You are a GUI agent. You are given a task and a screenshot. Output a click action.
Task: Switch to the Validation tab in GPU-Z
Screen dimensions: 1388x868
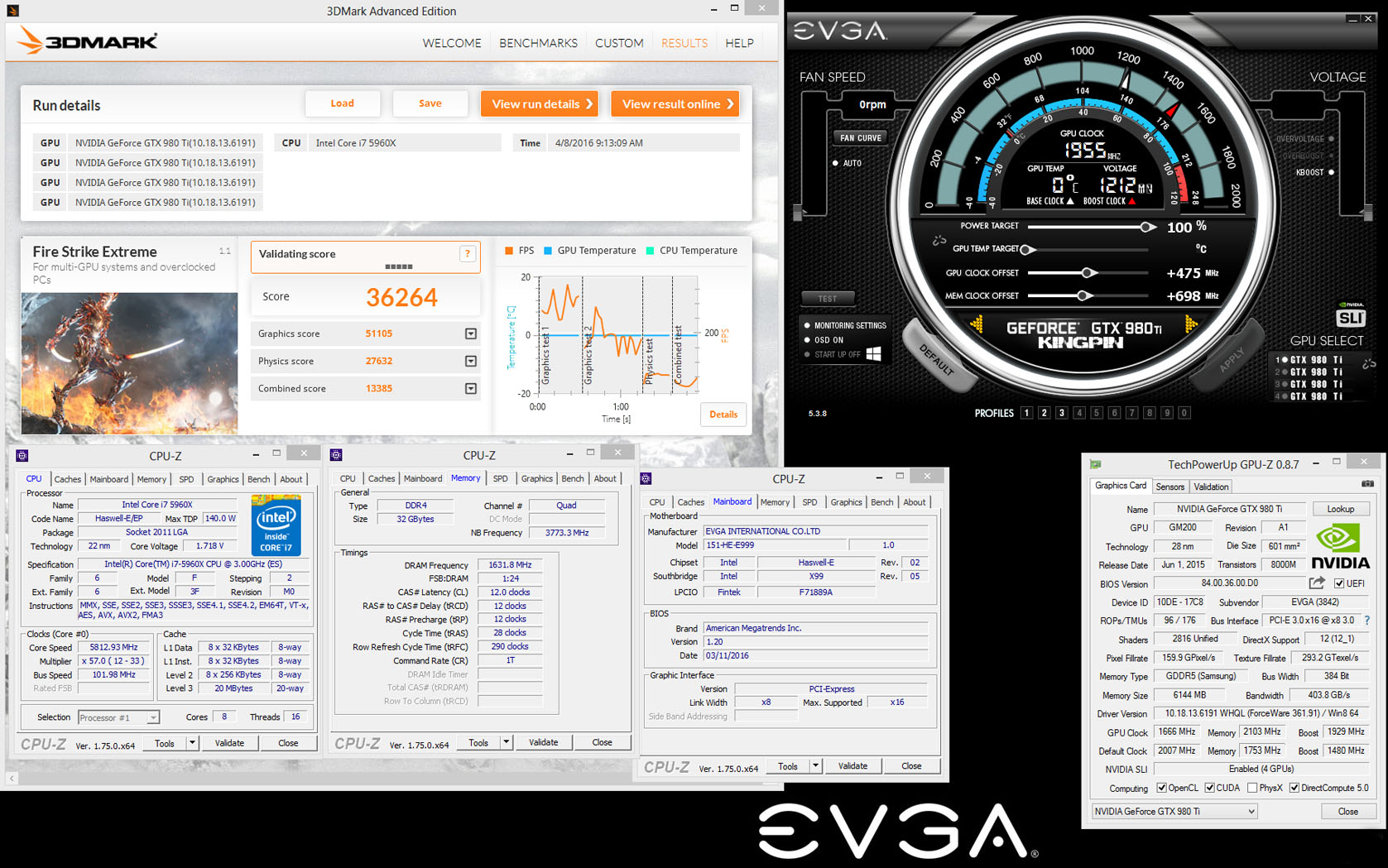(x=1211, y=487)
